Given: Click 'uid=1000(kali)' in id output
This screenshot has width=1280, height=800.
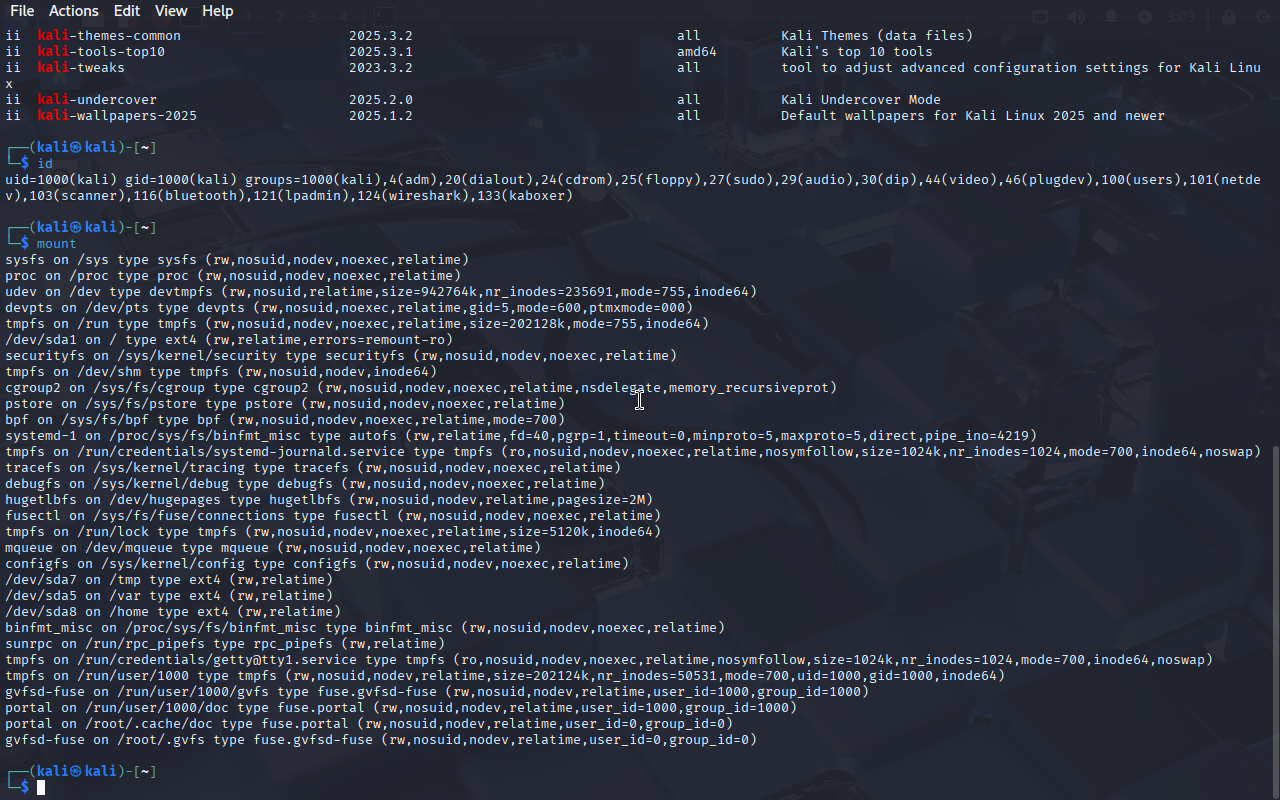Looking at the screenshot, I should 61,180.
